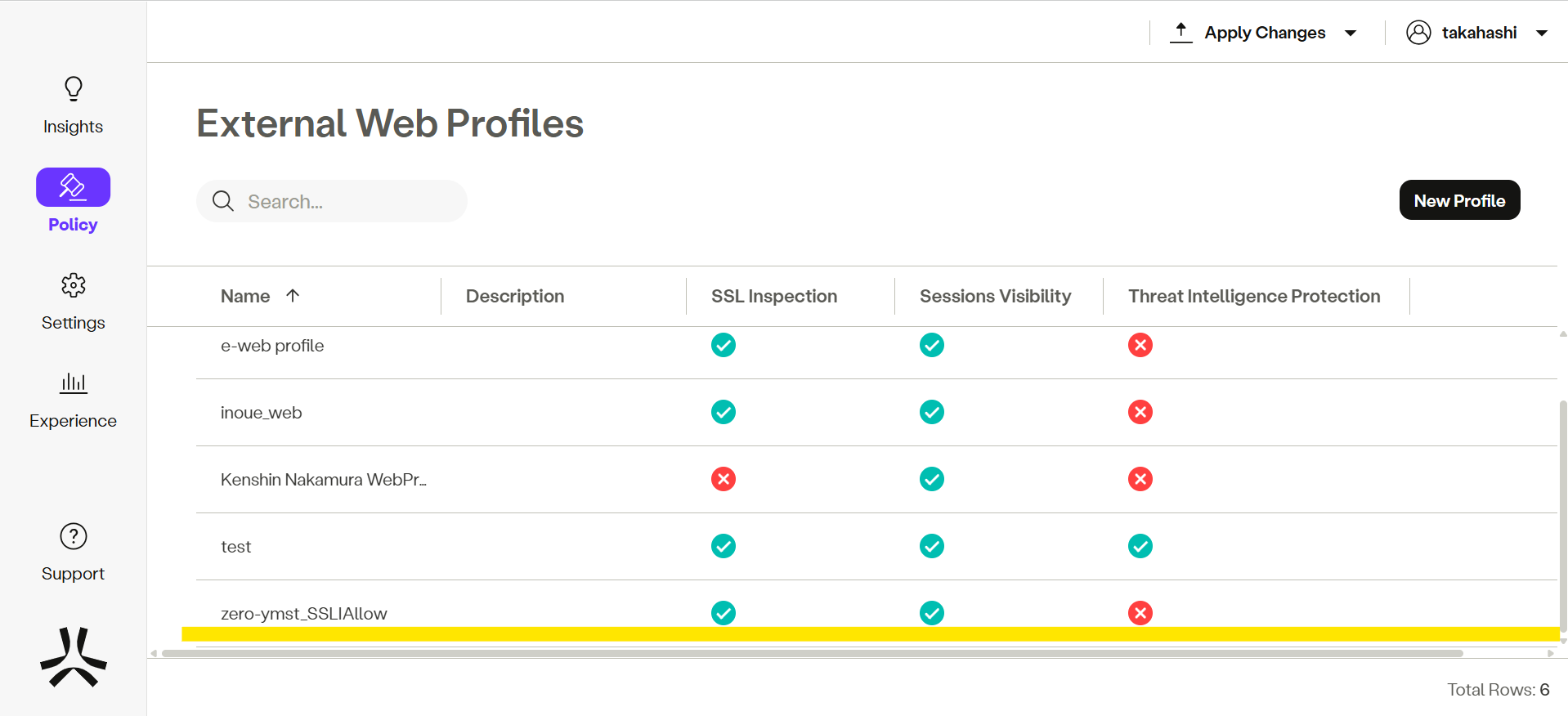Toggle Name column sort arrow
This screenshot has height=716, width=1568.
point(293,296)
